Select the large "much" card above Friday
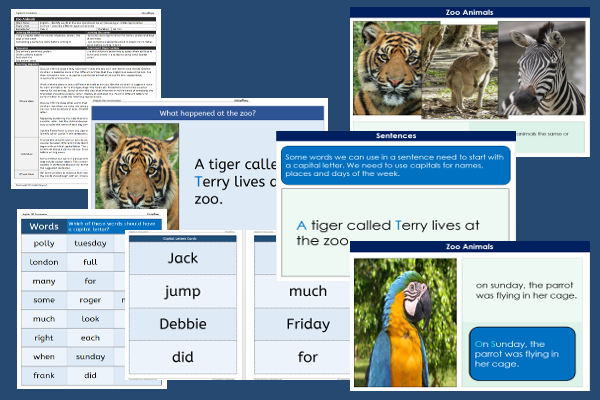Image resolution: width=600 pixels, height=400 pixels. coord(302,291)
